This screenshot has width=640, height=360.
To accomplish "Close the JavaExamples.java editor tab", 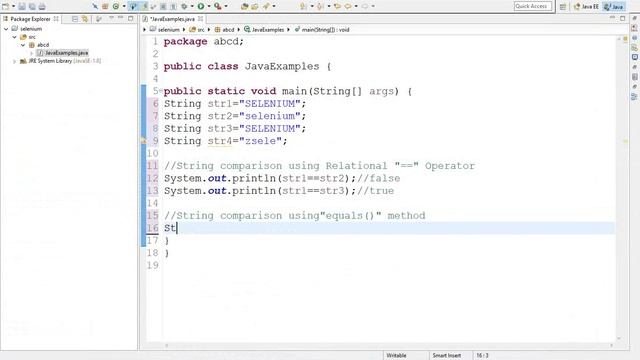I will point(200,19).
